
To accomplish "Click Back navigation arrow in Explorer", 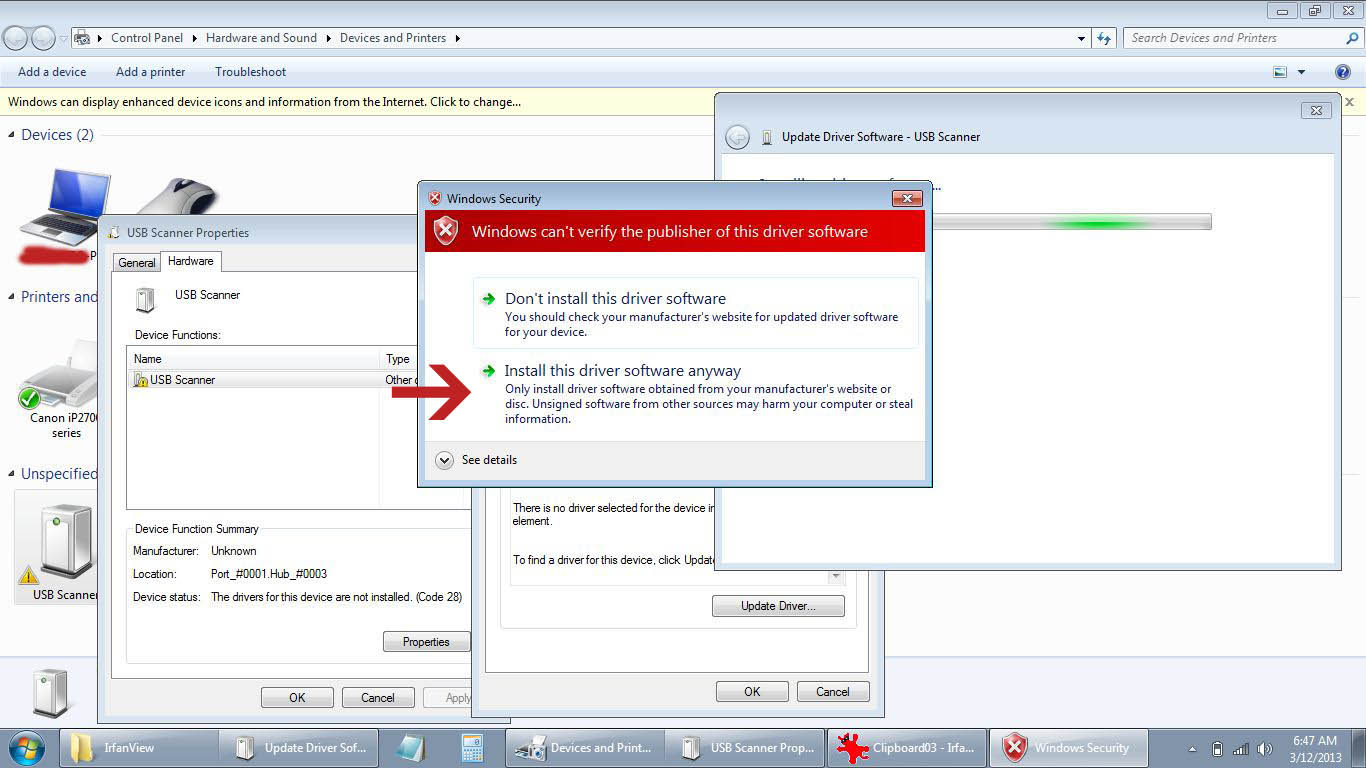I will pos(16,38).
